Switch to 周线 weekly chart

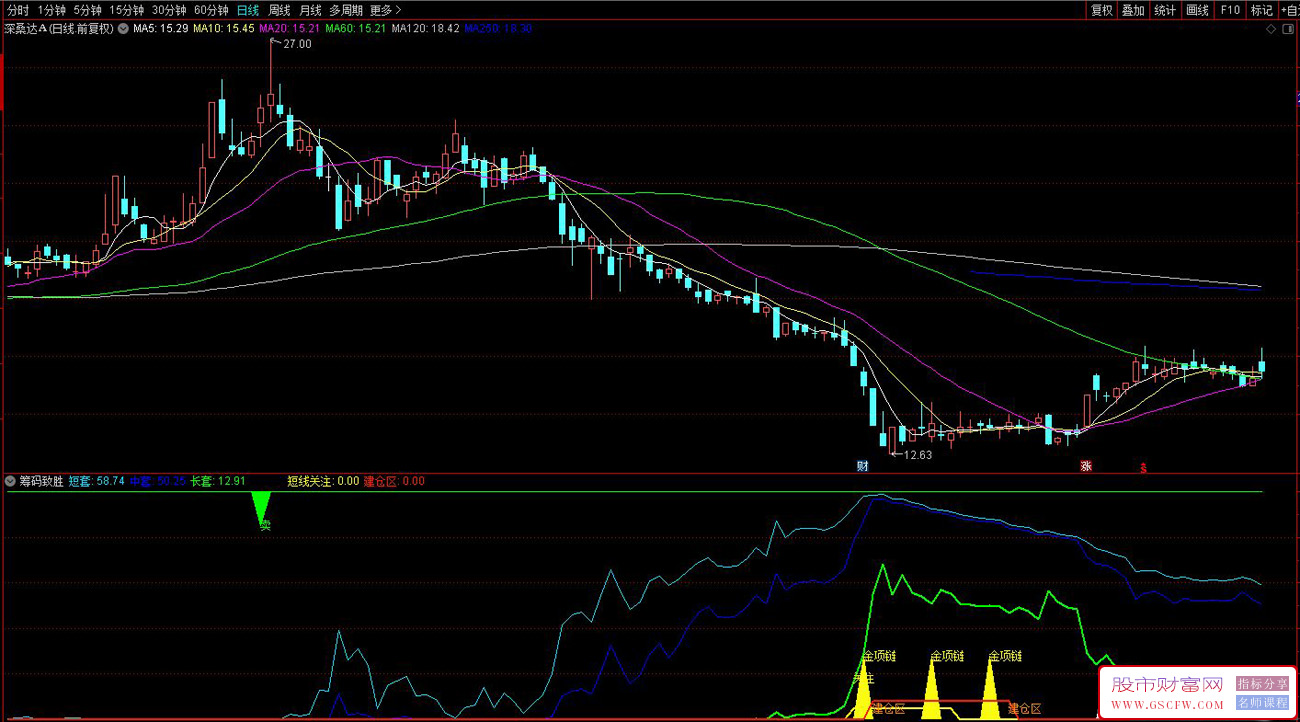tap(279, 10)
